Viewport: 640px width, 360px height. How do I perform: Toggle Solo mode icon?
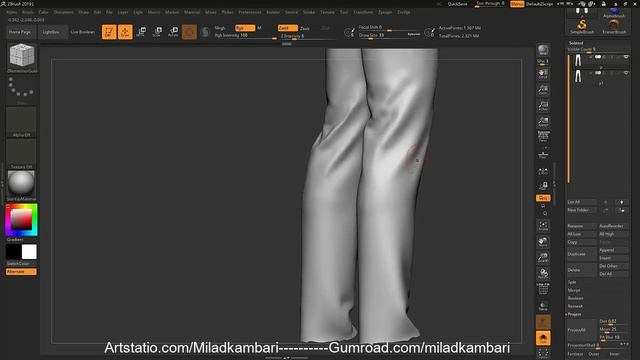543,338
